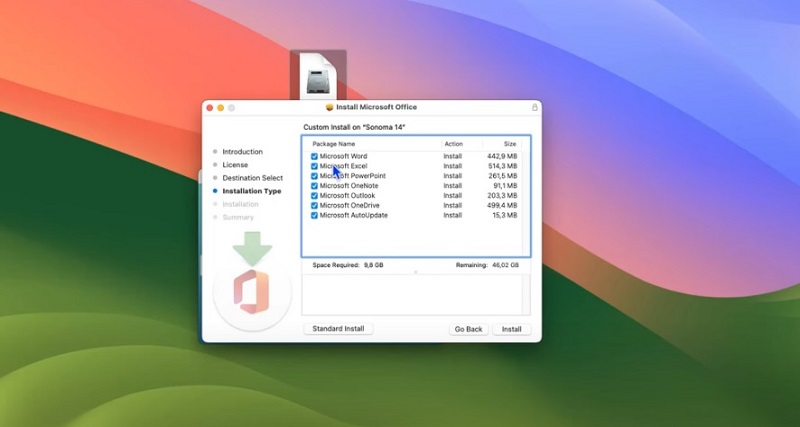Screen dimensions: 800x427
Task: Click the Install button
Action: click(511, 329)
